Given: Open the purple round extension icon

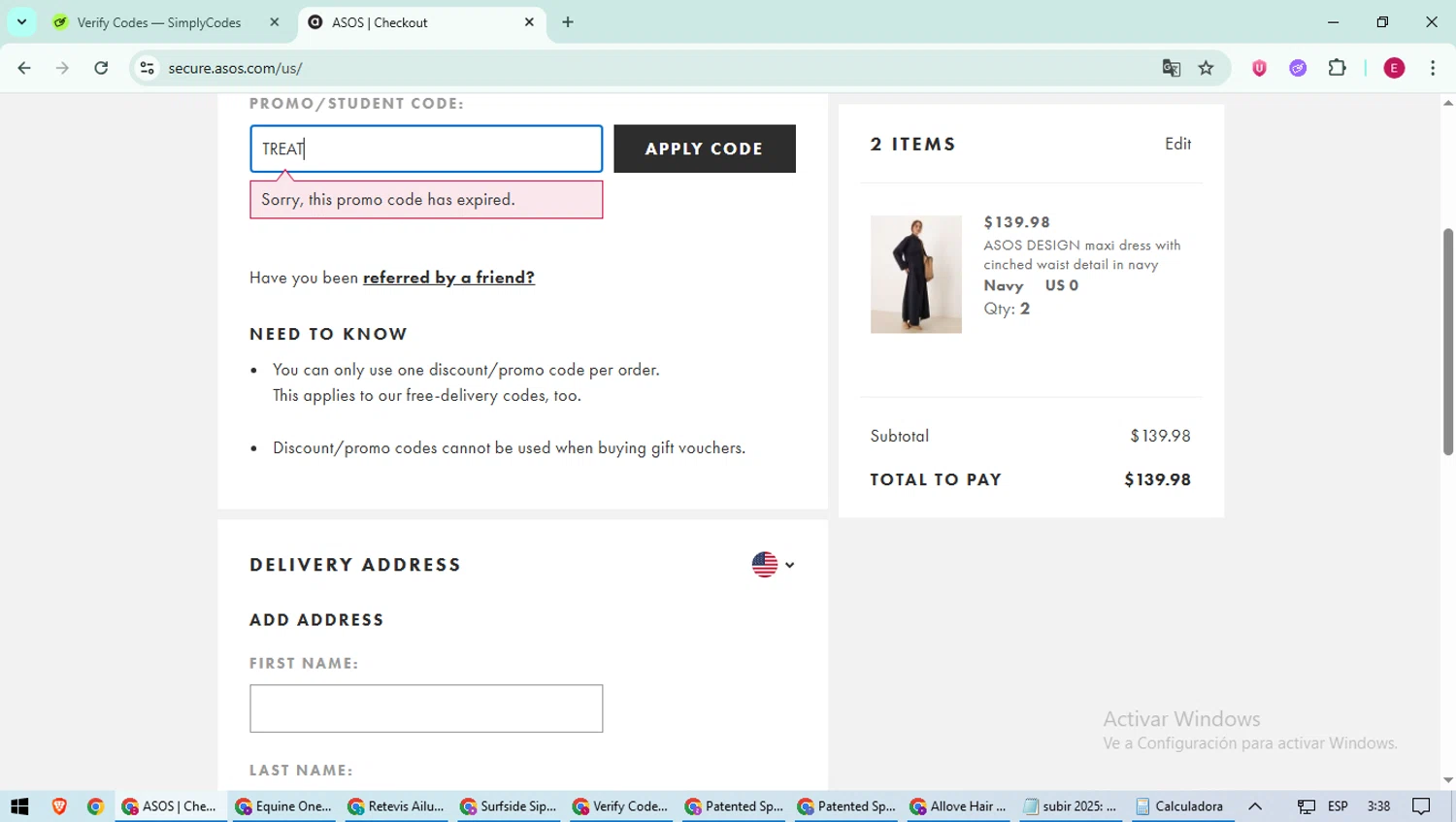Looking at the screenshot, I should point(1298,68).
